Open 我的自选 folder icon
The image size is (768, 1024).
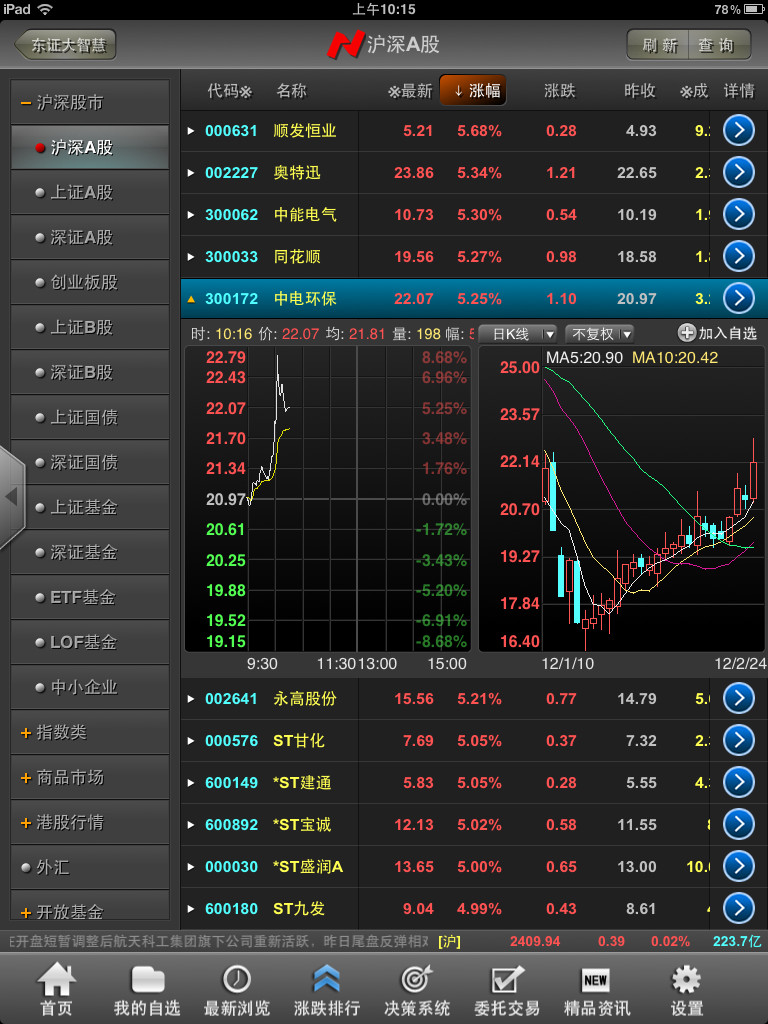(x=147, y=989)
